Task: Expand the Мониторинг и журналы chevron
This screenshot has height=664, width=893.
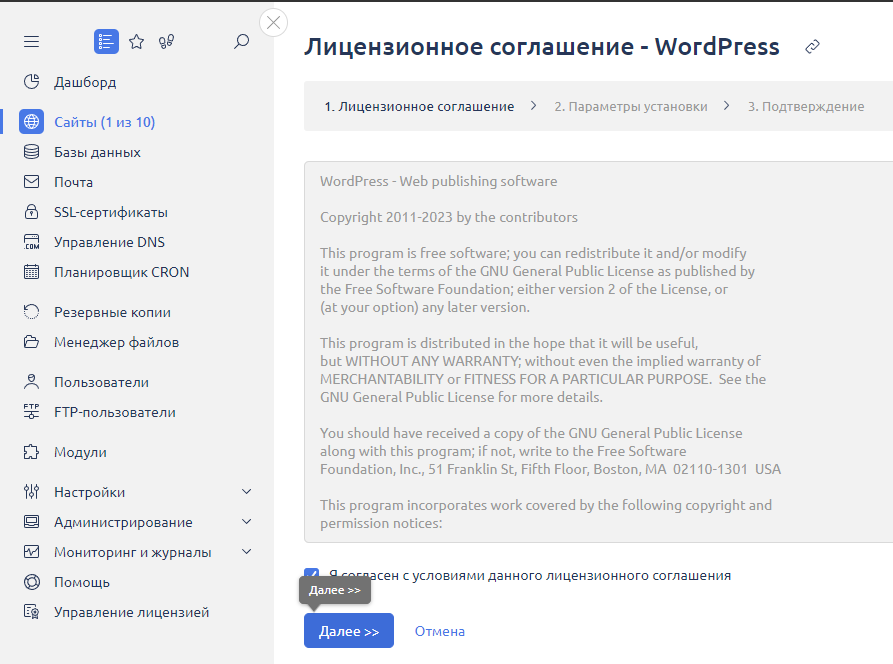Action: 247,552
